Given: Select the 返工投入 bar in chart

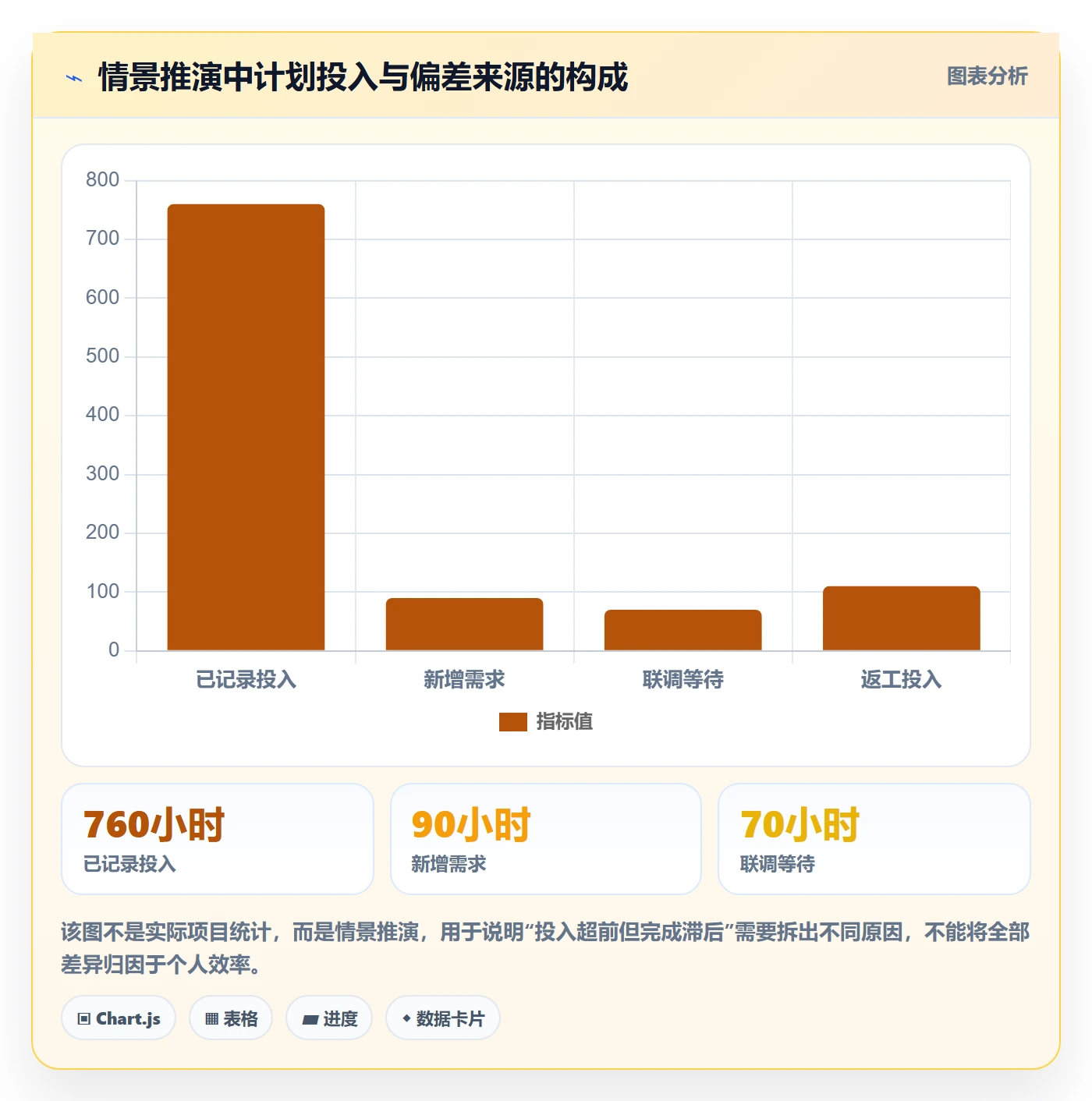Looking at the screenshot, I should 901,618.
